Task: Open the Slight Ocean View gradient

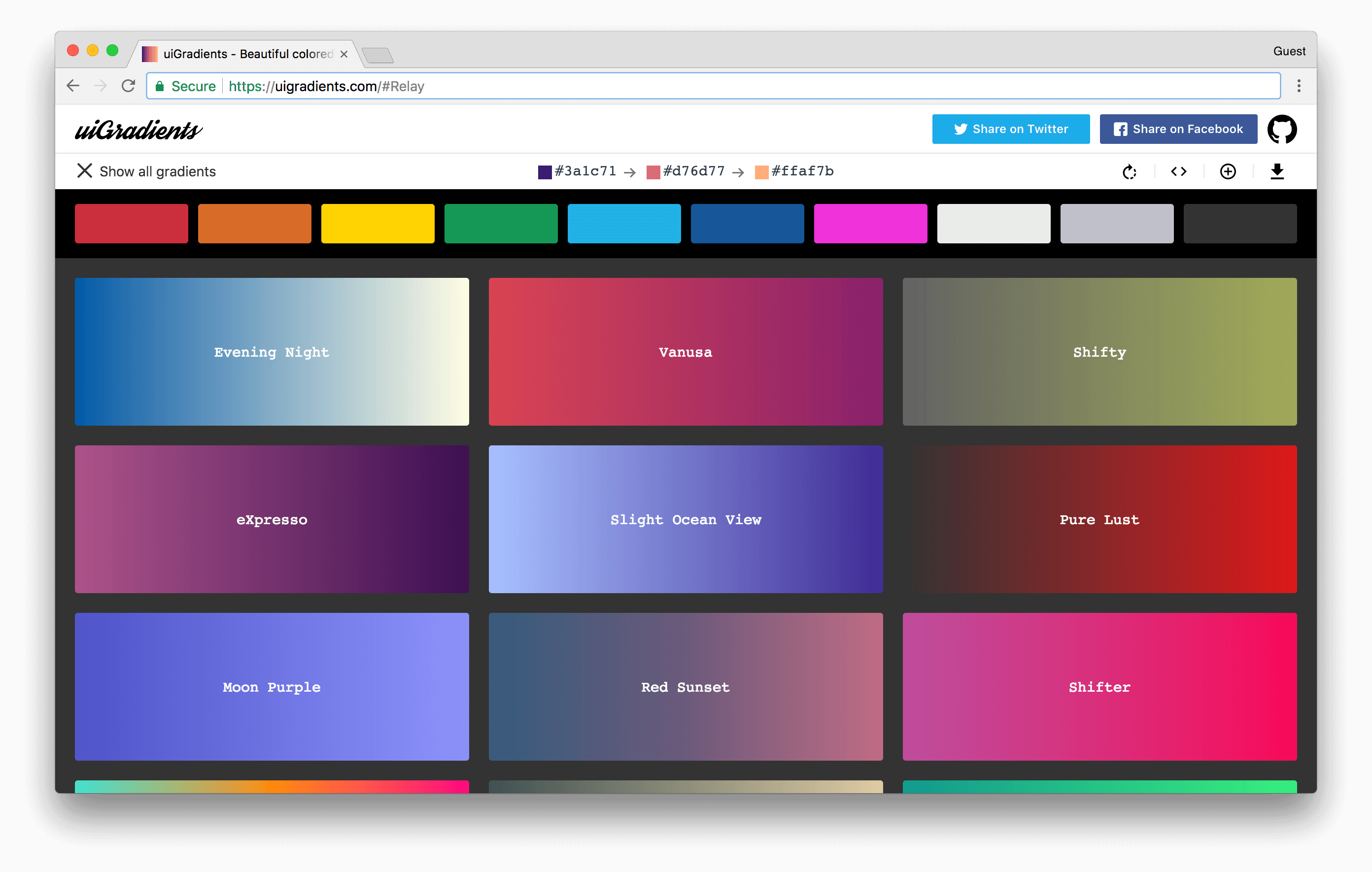Action: tap(685, 518)
